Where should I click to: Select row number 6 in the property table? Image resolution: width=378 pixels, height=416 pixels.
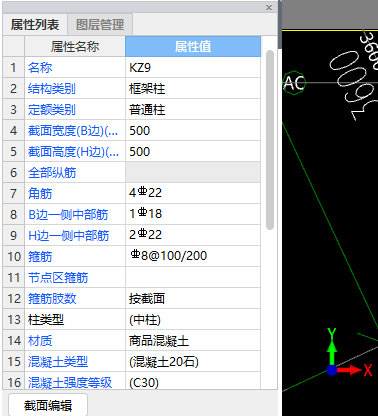pos(13,173)
